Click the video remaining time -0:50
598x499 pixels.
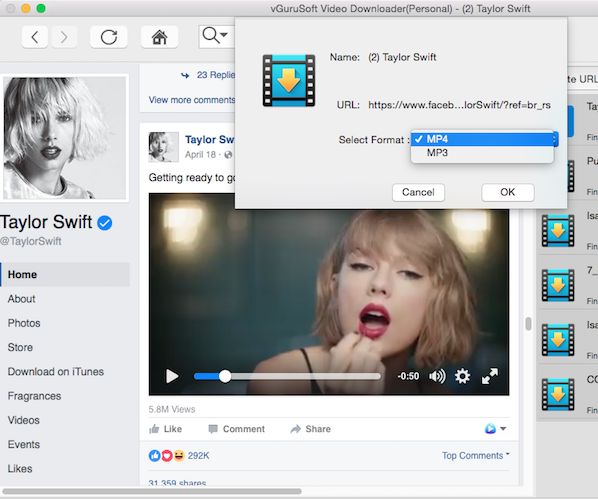[x=408, y=376]
